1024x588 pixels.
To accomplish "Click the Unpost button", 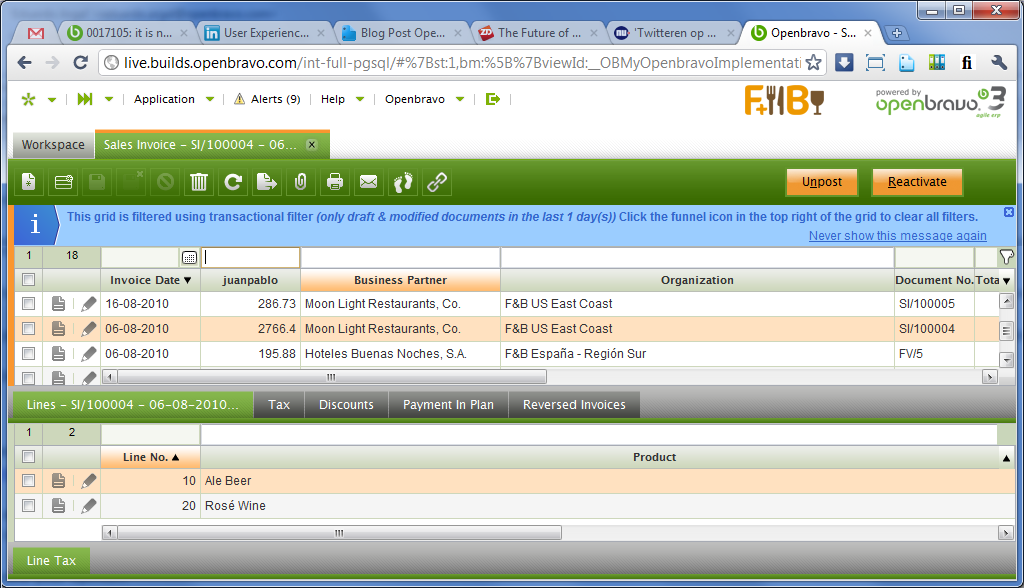I will (x=822, y=182).
